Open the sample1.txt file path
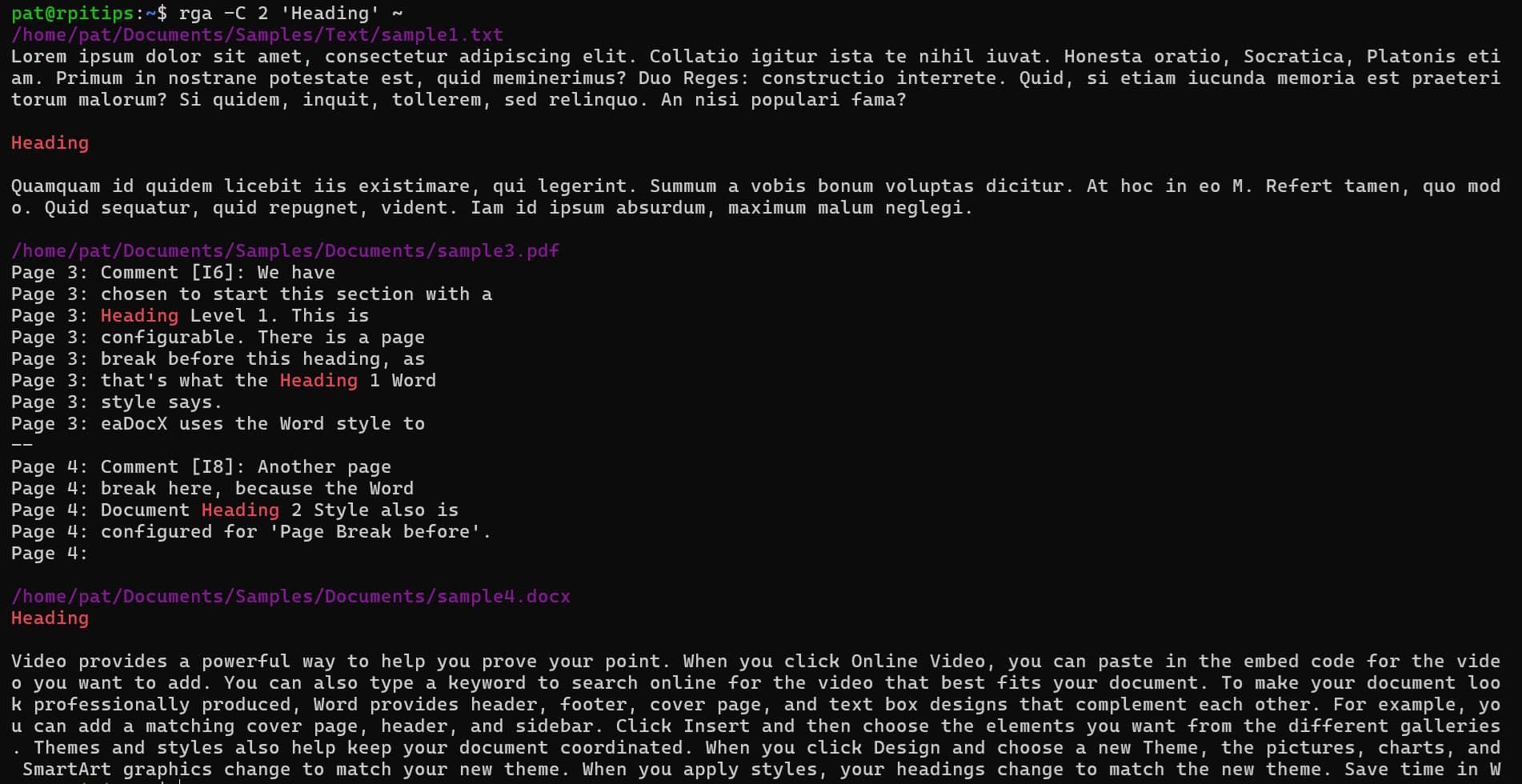 257,35
